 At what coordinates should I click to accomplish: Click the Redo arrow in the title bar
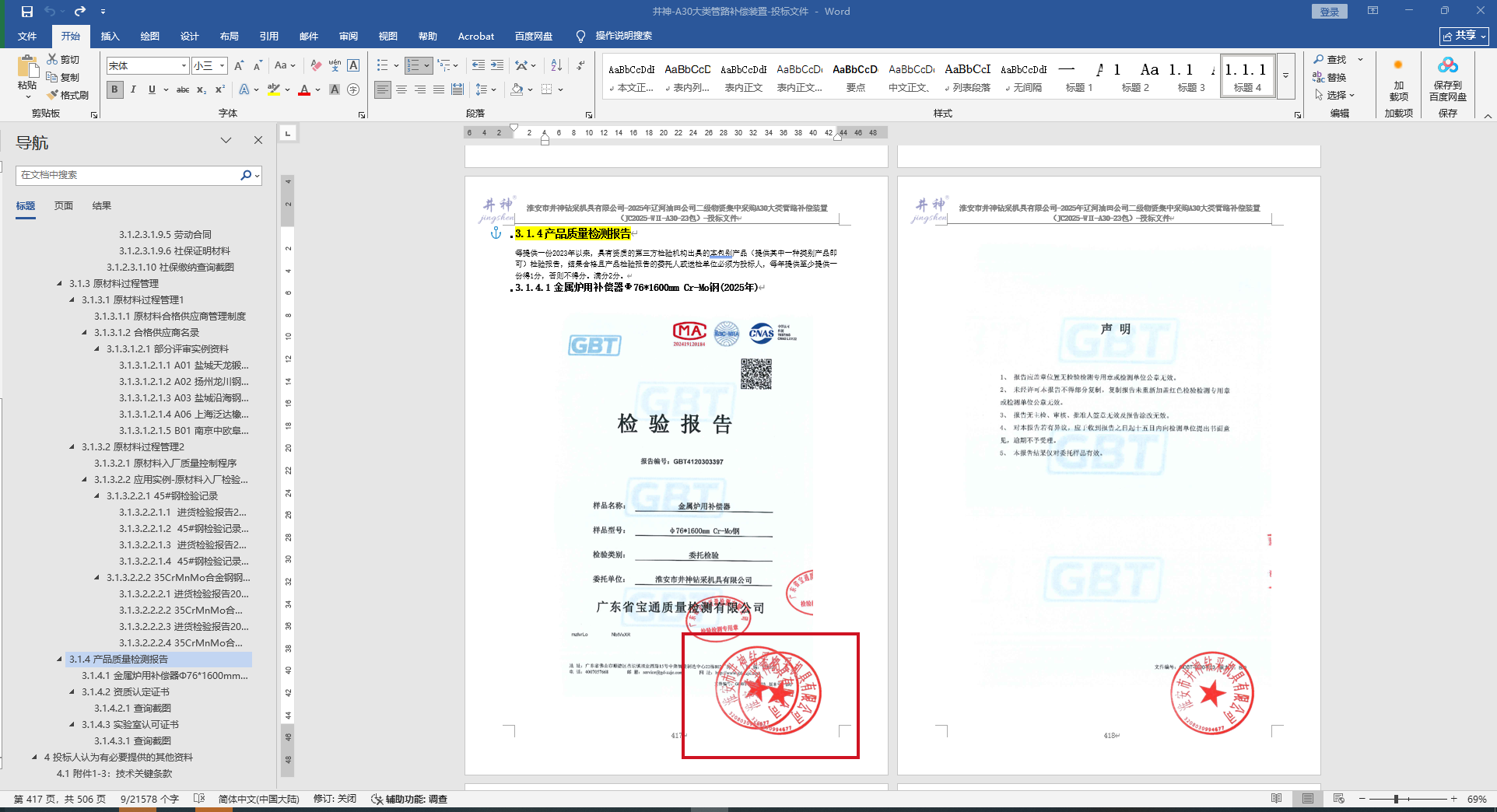(x=80, y=12)
